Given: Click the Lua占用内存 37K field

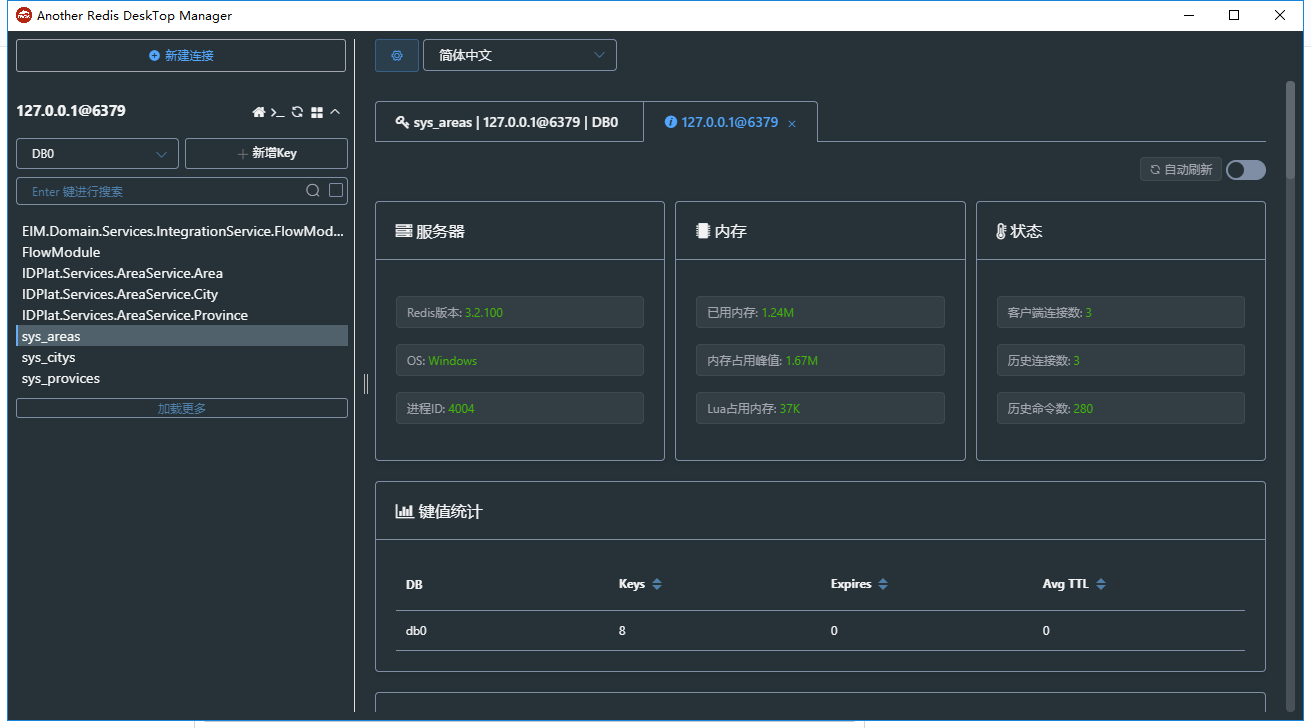Looking at the screenshot, I should pos(820,408).
